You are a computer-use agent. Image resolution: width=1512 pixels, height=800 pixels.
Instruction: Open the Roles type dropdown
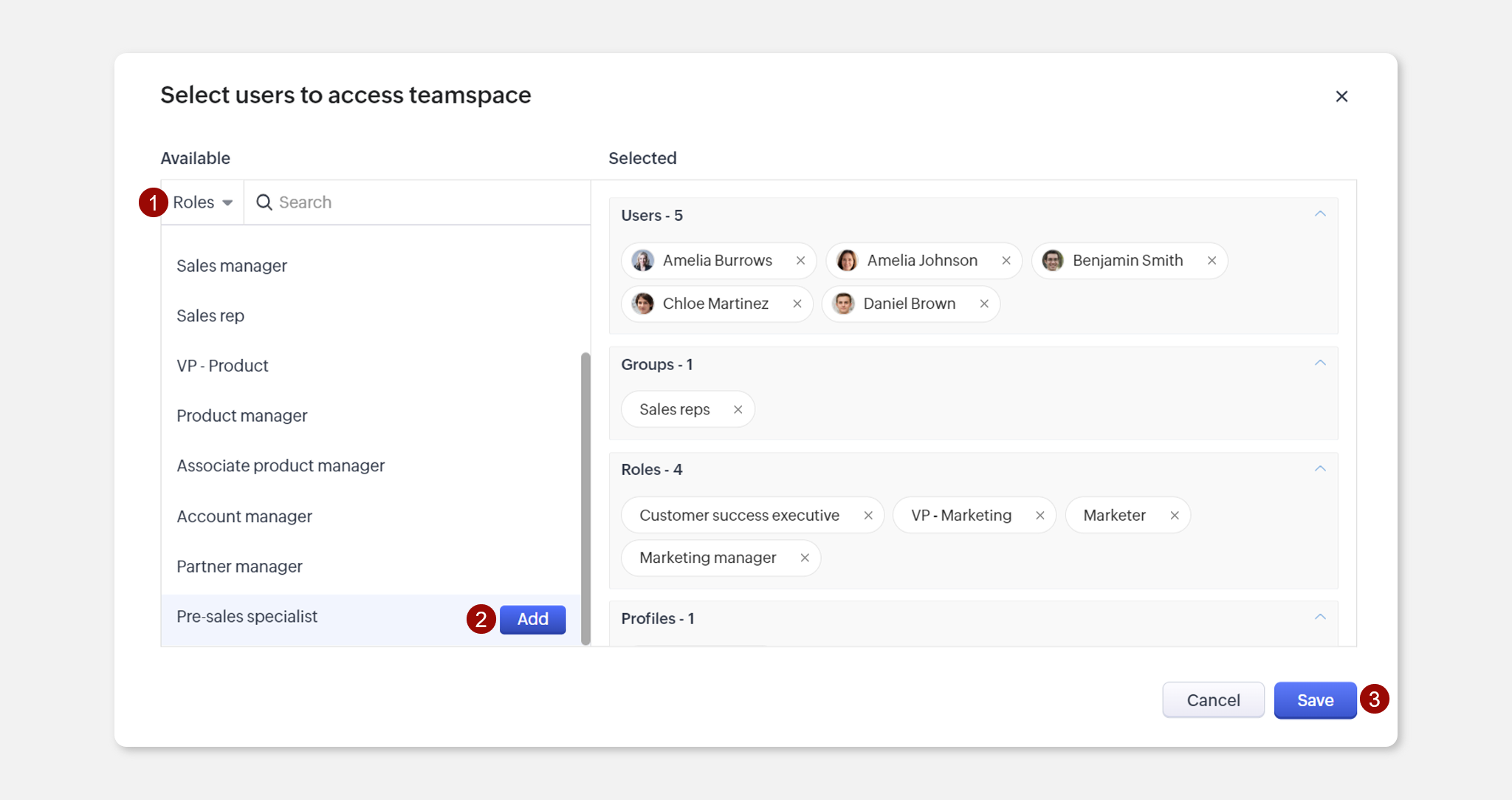[x=202, y=202]
